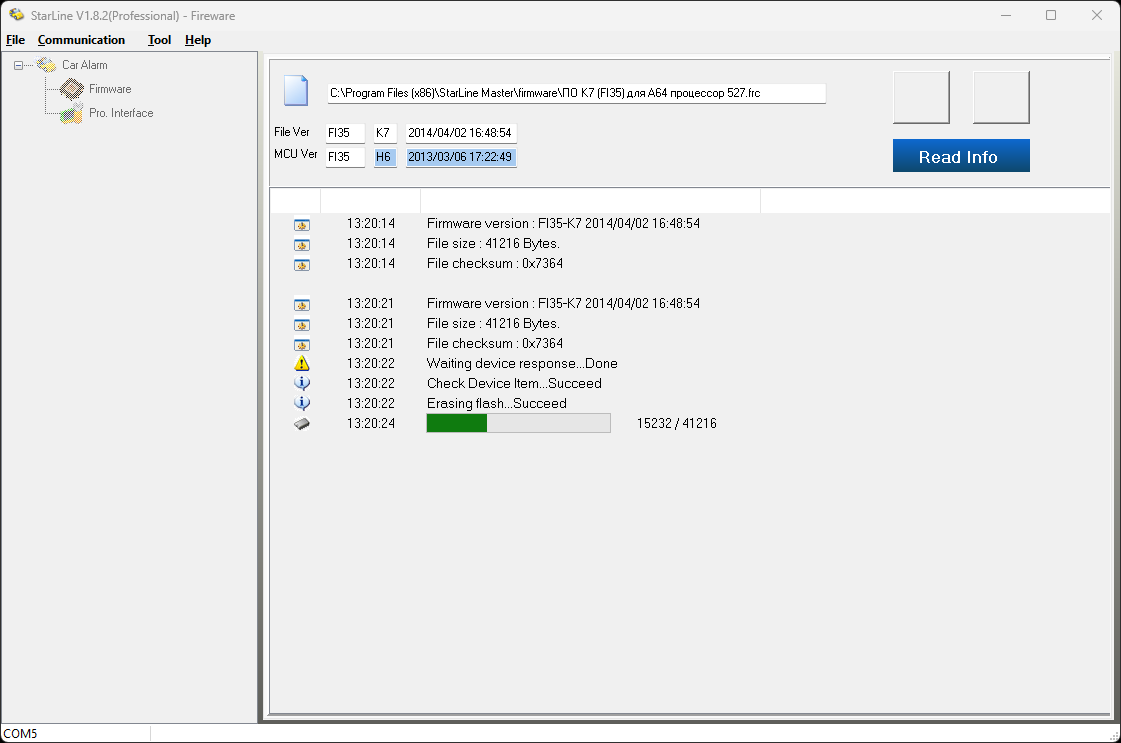
Task: Click the warning icon beside Waiting device response
Action: tap(302, 363)
